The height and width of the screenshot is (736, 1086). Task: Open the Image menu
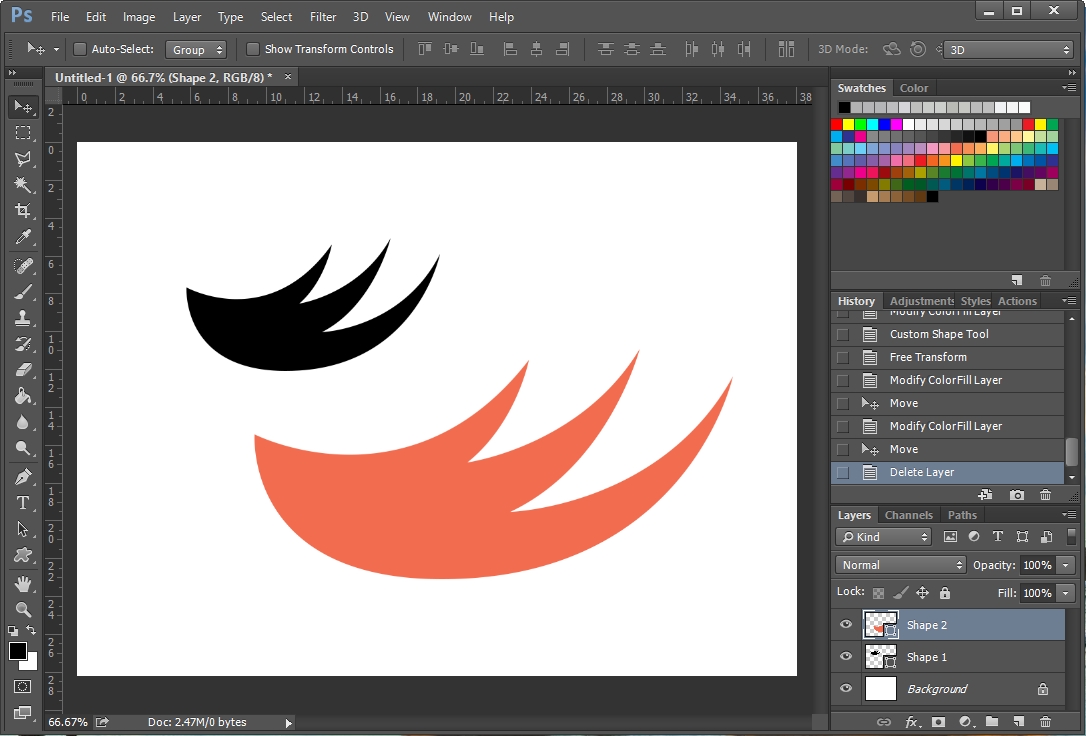(x=139, y=17)
